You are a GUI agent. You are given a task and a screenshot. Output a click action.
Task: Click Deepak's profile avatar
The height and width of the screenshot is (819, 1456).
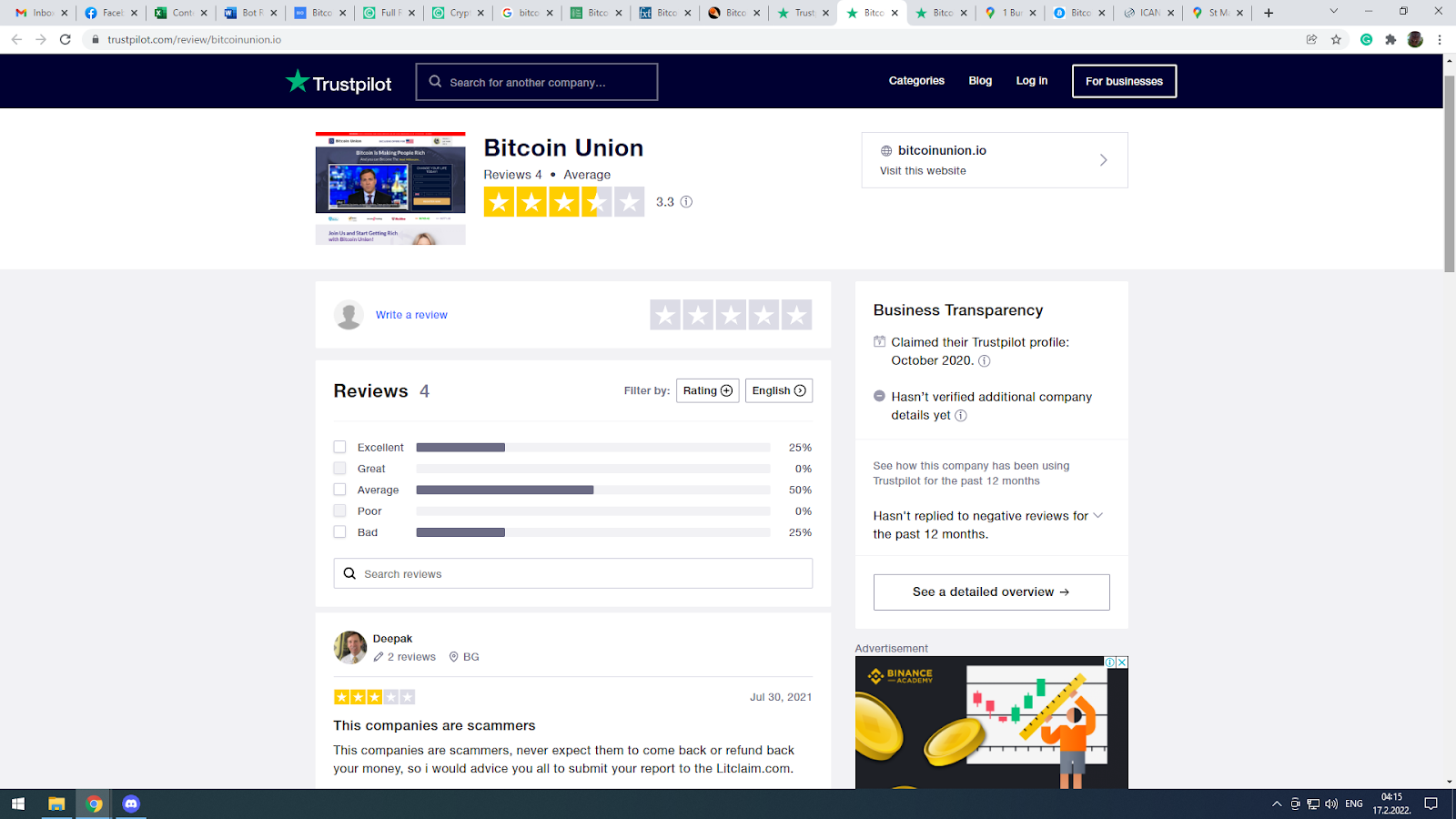[349, 647]
